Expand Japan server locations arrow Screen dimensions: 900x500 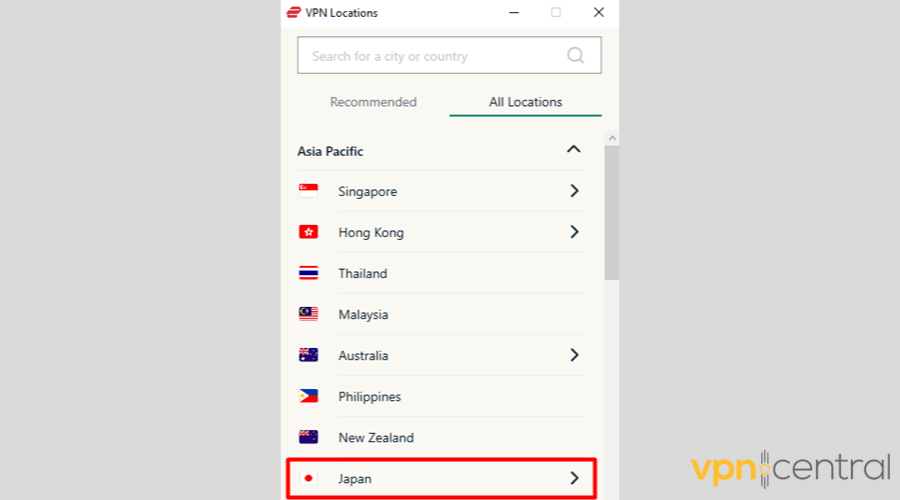[574, 479]
